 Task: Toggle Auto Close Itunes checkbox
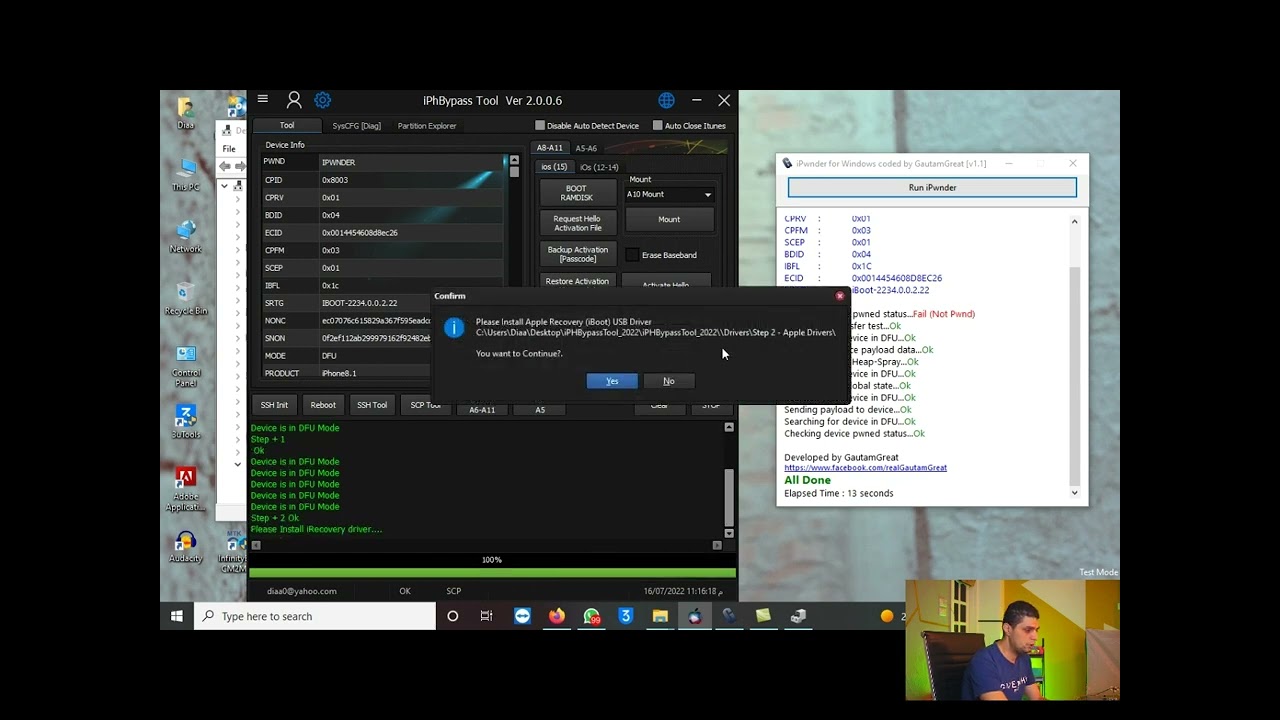(x=657, y=126)
